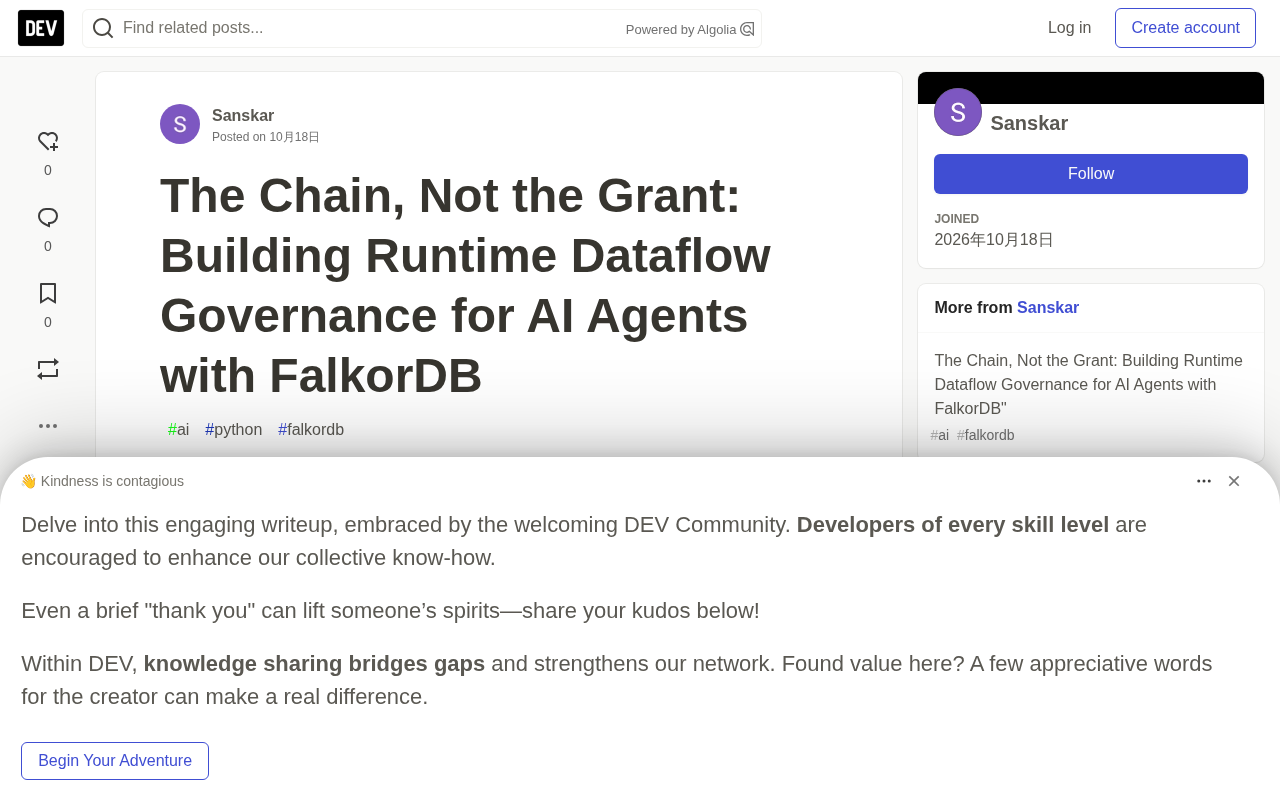Open the more options dots in the left sidebar
This screenshot has height=800, width=1280.
(x=48, y=426)
